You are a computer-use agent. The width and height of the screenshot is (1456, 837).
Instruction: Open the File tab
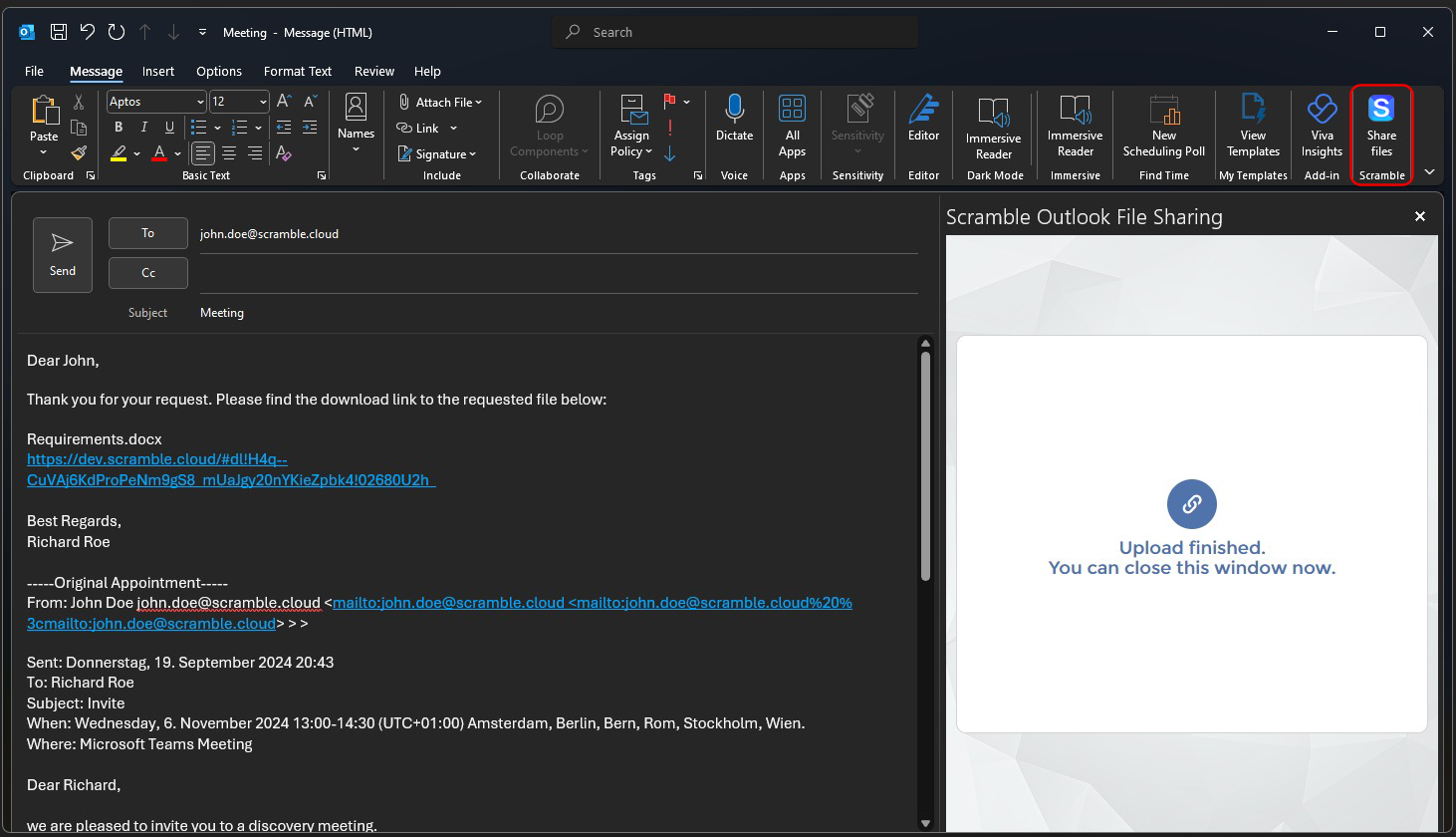coord(34,72)
